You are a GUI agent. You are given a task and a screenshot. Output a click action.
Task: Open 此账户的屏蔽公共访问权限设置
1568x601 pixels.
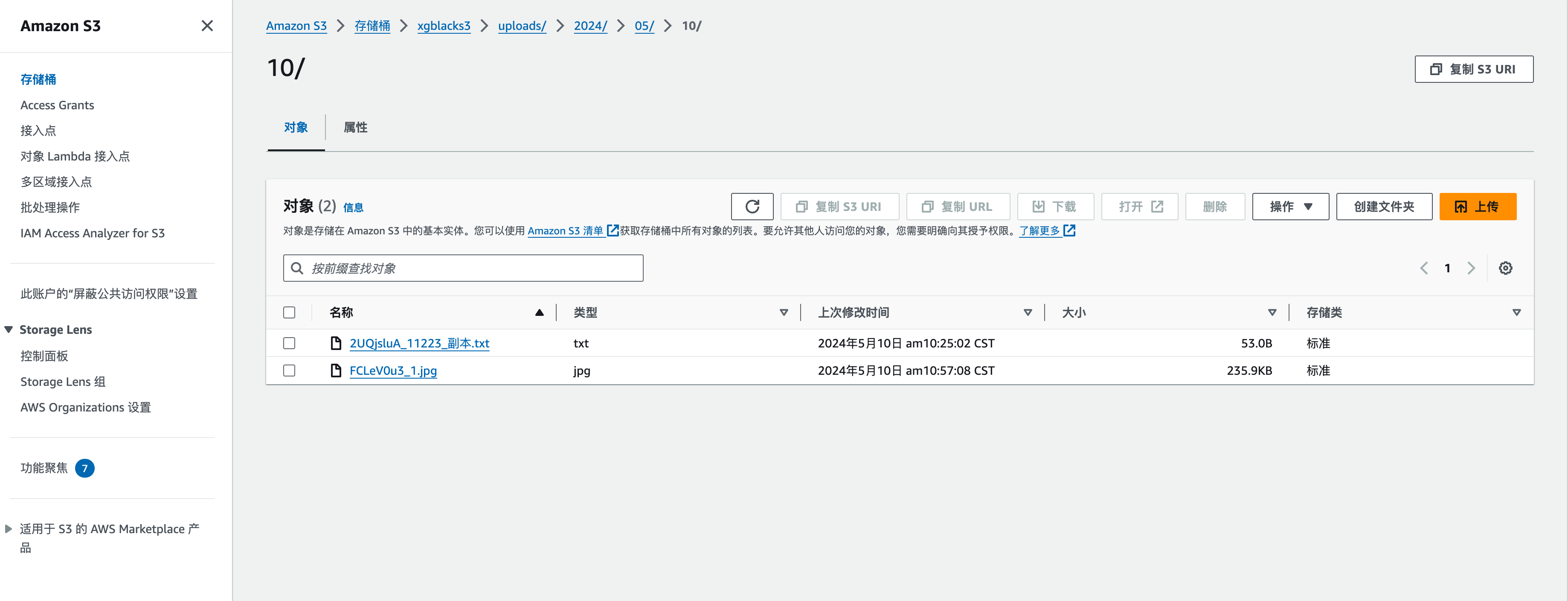tap(109, 294)
